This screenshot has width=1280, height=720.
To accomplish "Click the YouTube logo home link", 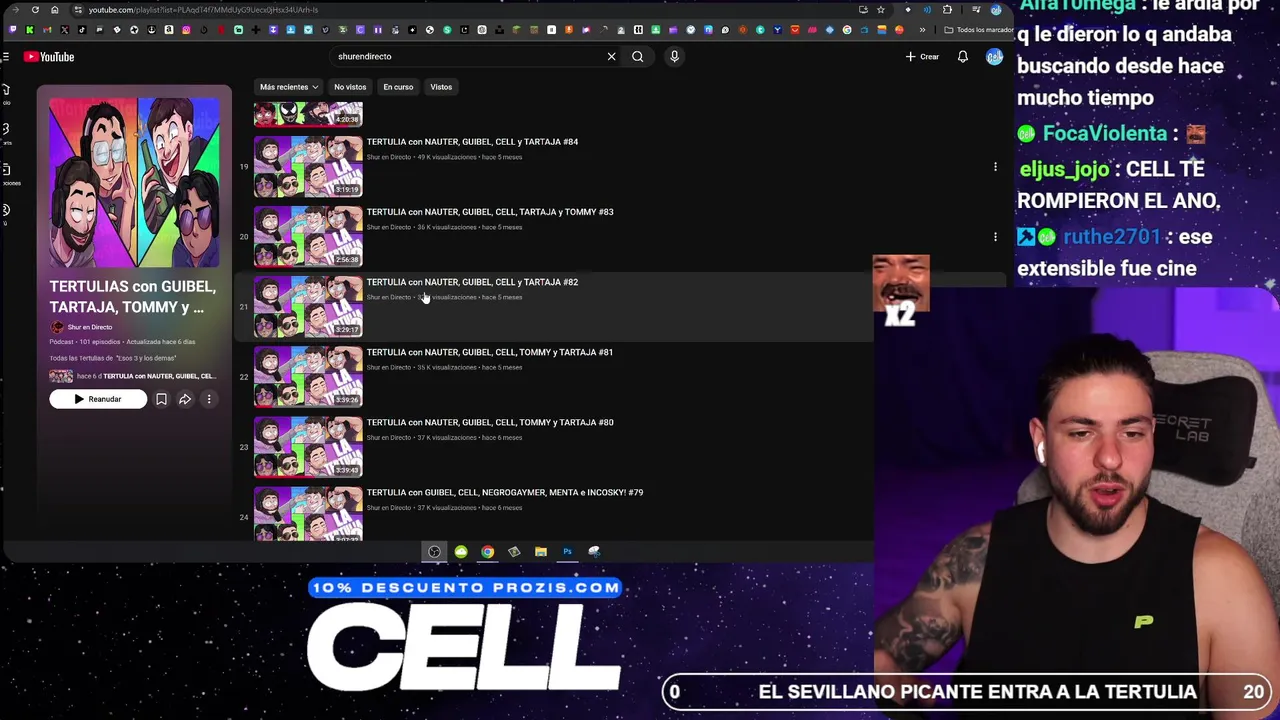I will pos(49,57).
